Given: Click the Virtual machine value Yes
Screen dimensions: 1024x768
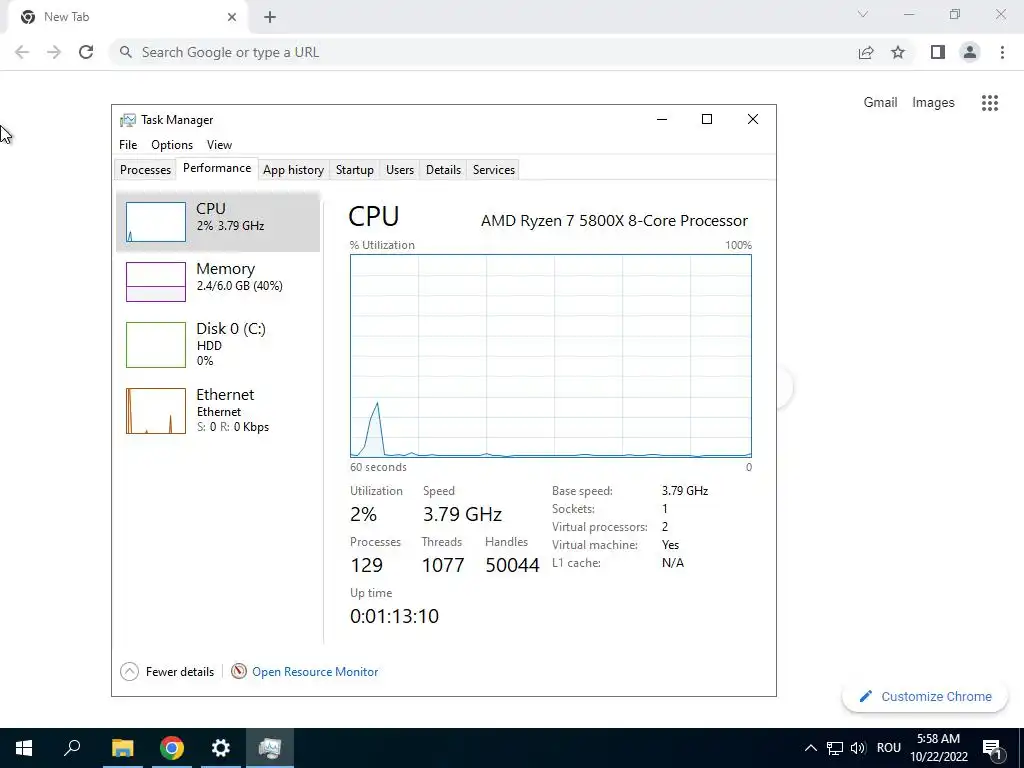Looking at the screenshot, I should pos(670,545).
